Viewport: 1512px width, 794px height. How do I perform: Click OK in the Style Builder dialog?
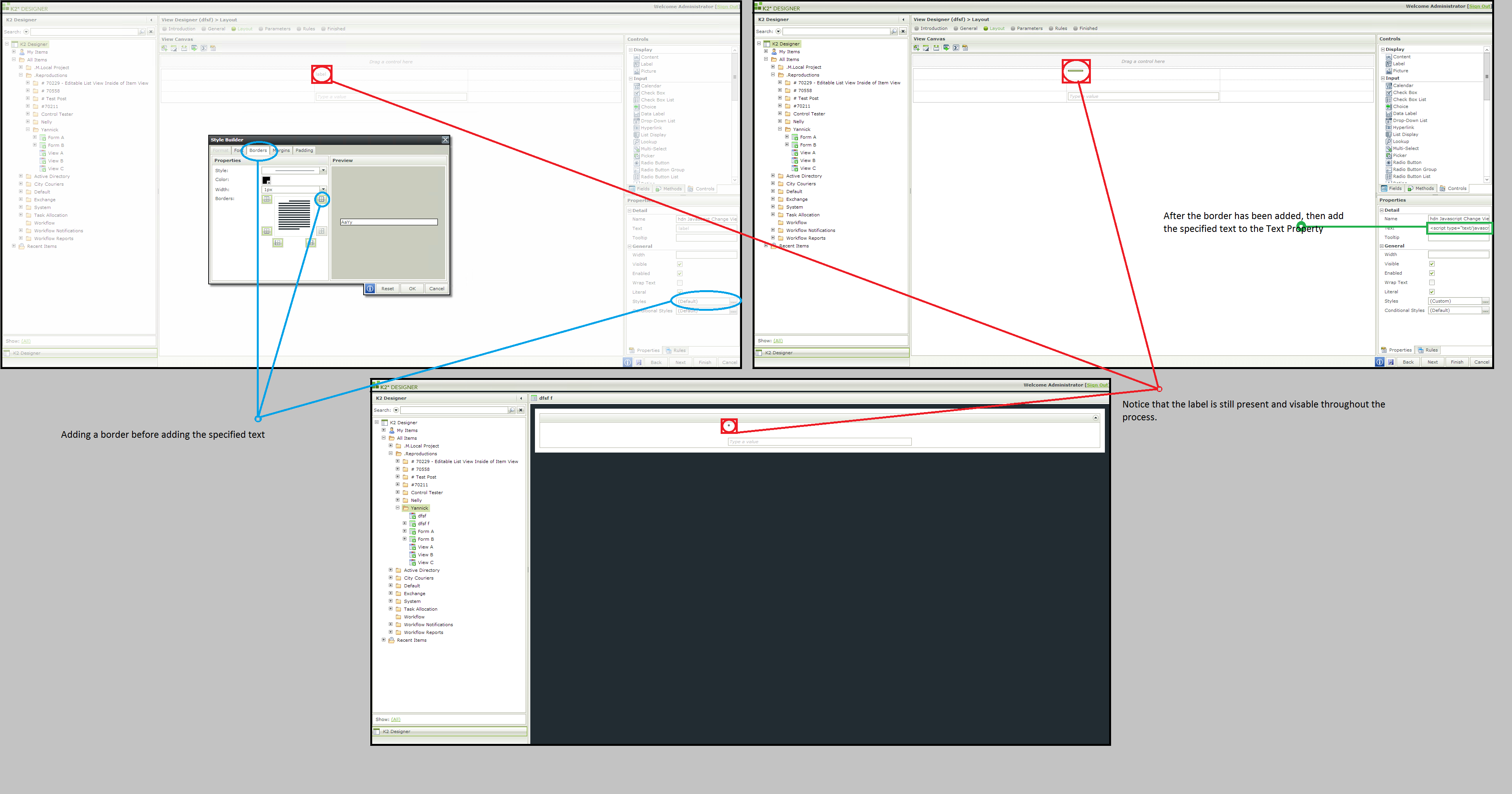click(412, 289)
